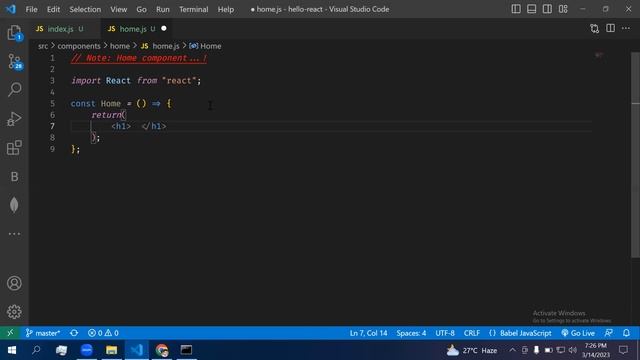This screenshot has width=640, height=360.
Task: Go to line via Ln 7, Col 14
Action: point(368,333)
